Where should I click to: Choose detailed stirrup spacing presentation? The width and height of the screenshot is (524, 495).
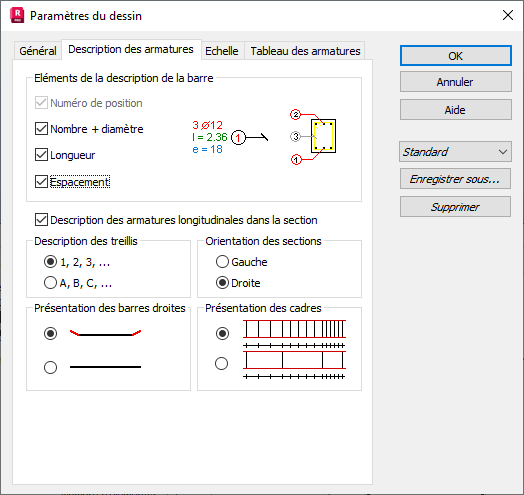[x=222, y=333]
